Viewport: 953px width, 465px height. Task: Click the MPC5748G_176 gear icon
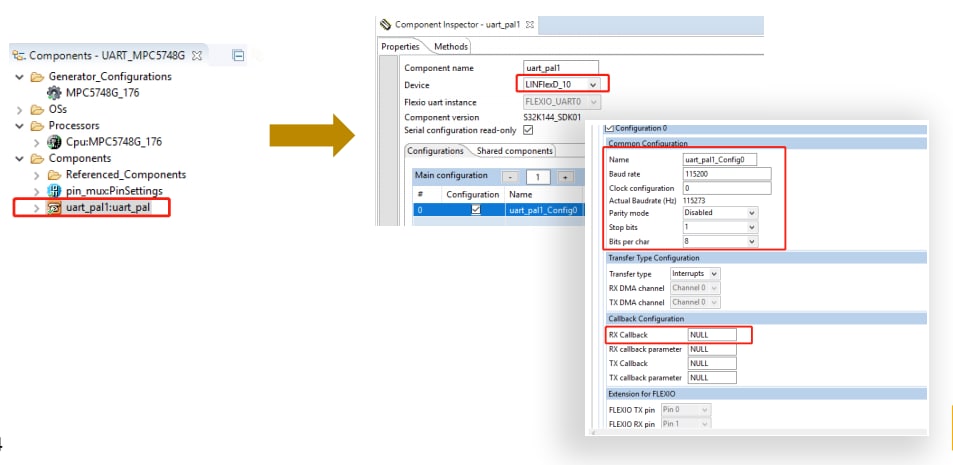(x=55, y=93)
